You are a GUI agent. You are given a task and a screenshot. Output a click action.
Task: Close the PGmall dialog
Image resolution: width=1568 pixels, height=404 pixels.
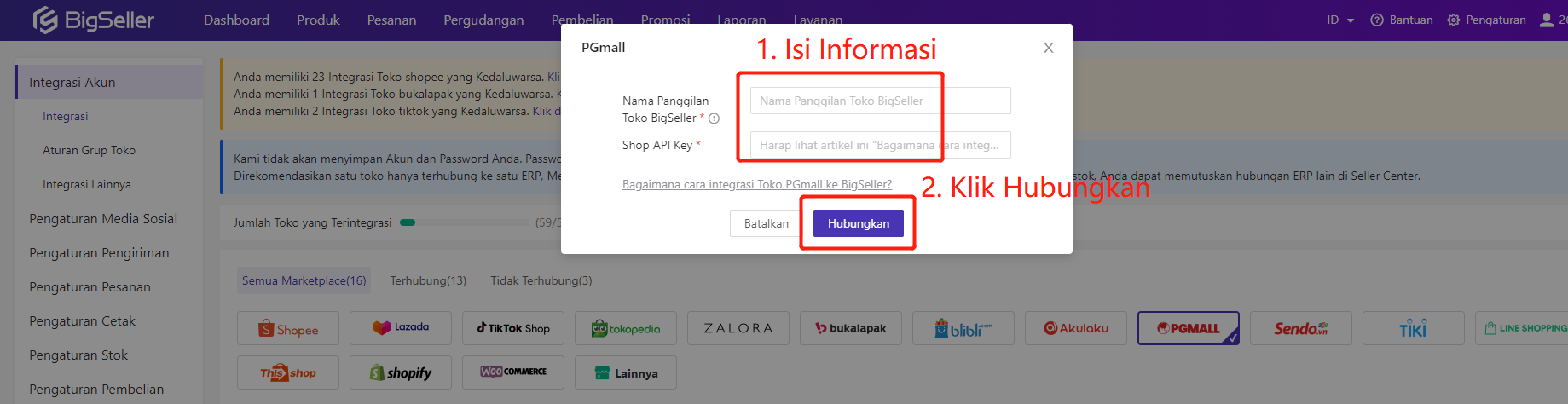(x=1049, y=48)
